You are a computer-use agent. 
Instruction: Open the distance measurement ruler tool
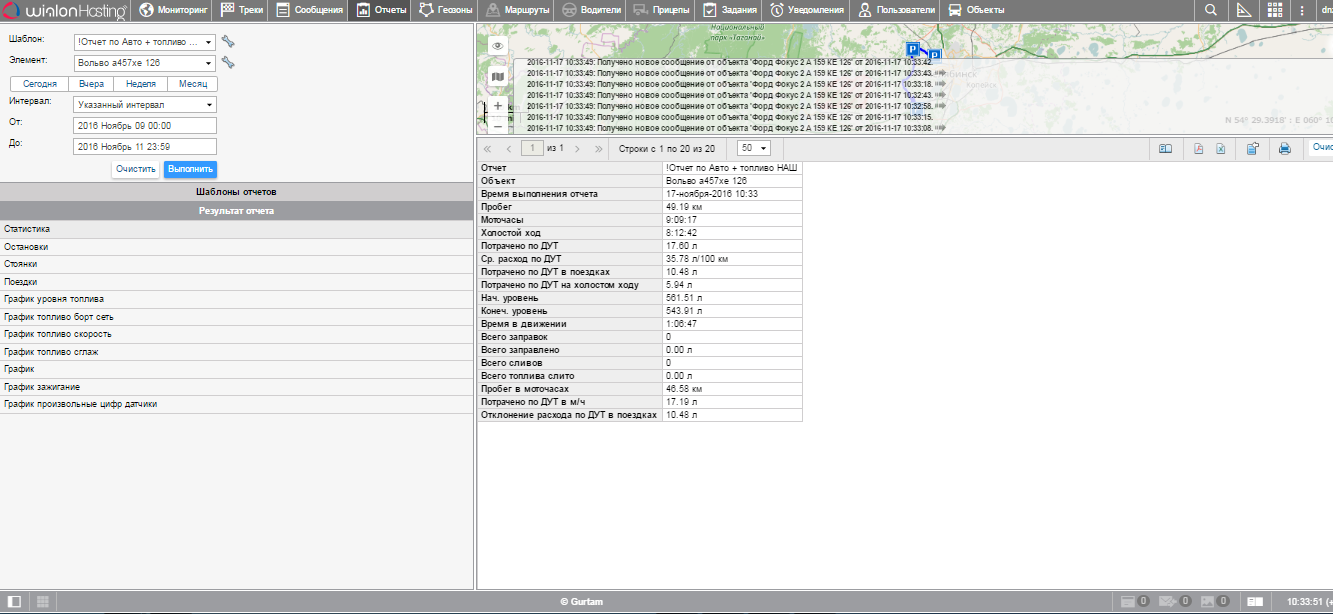(x=1243, y=10)
